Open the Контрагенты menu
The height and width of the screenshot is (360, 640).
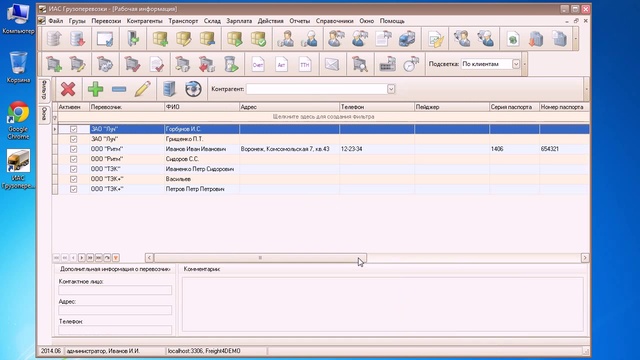pos(144,21)
